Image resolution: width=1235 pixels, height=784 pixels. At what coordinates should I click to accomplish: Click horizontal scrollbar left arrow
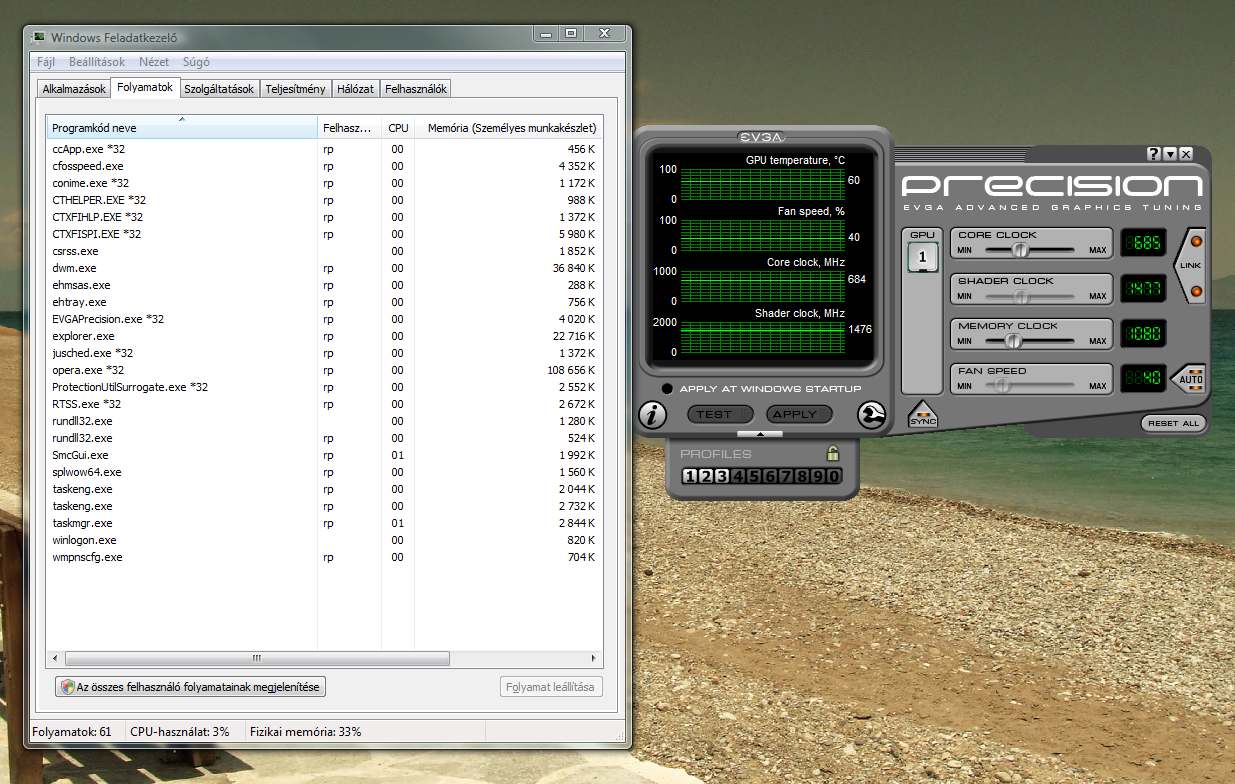pos(56,658)
